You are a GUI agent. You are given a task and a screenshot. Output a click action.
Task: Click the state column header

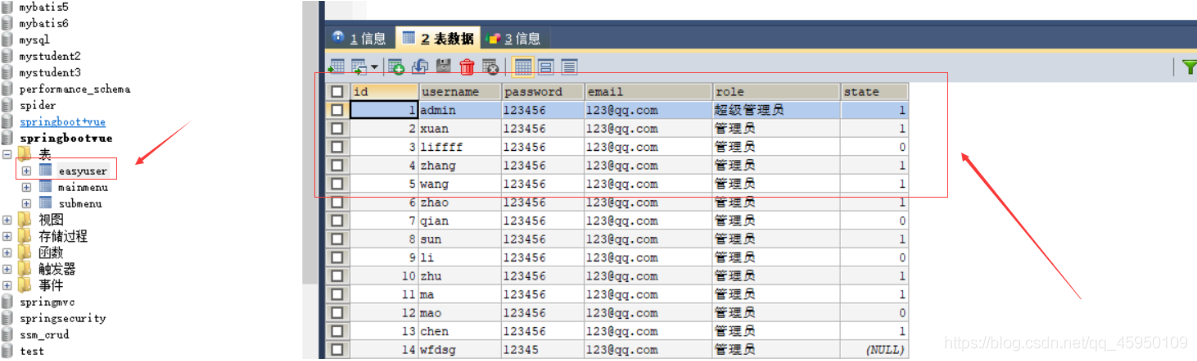tap(875, 92)
